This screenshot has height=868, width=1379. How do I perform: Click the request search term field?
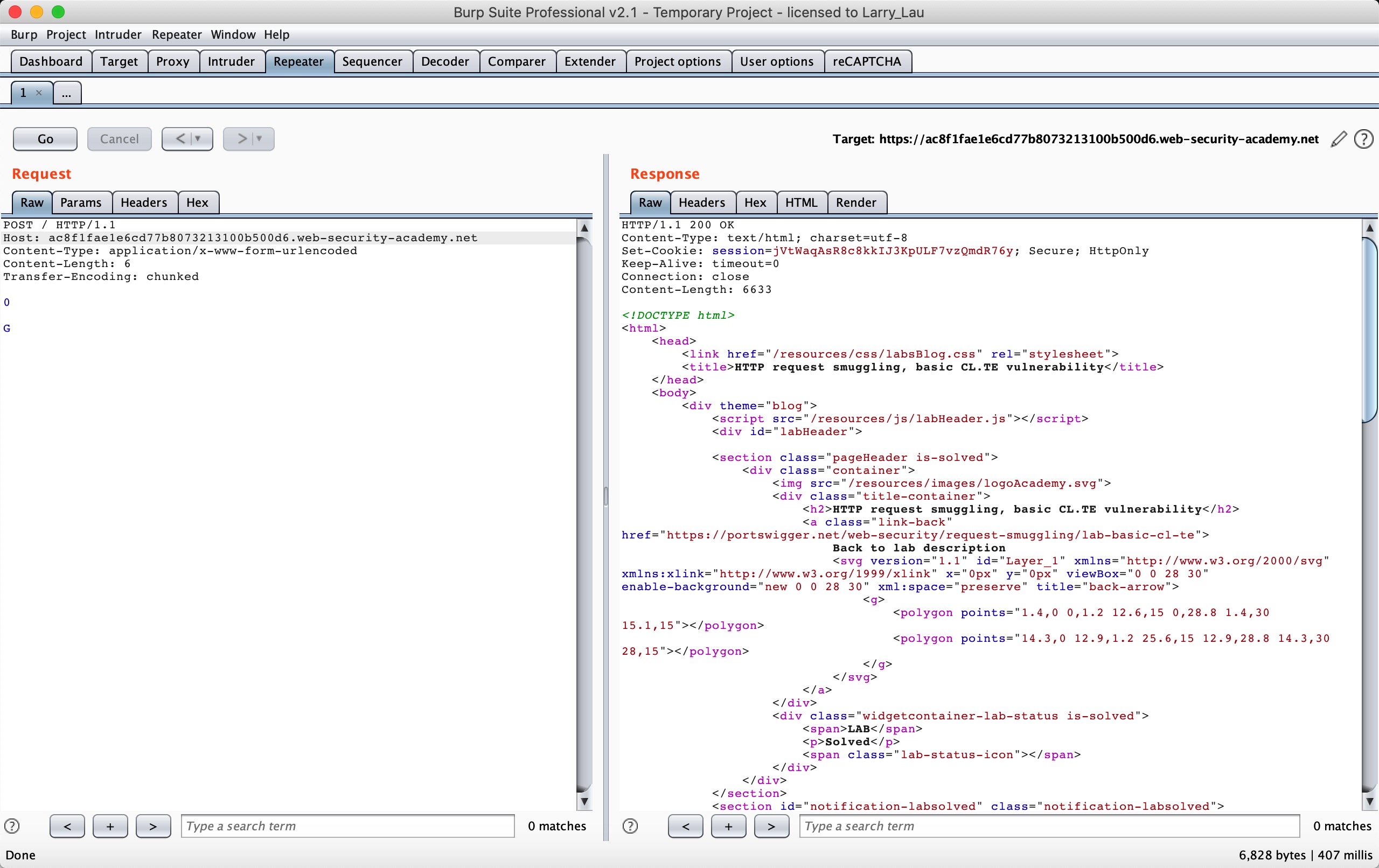[347, 825]
